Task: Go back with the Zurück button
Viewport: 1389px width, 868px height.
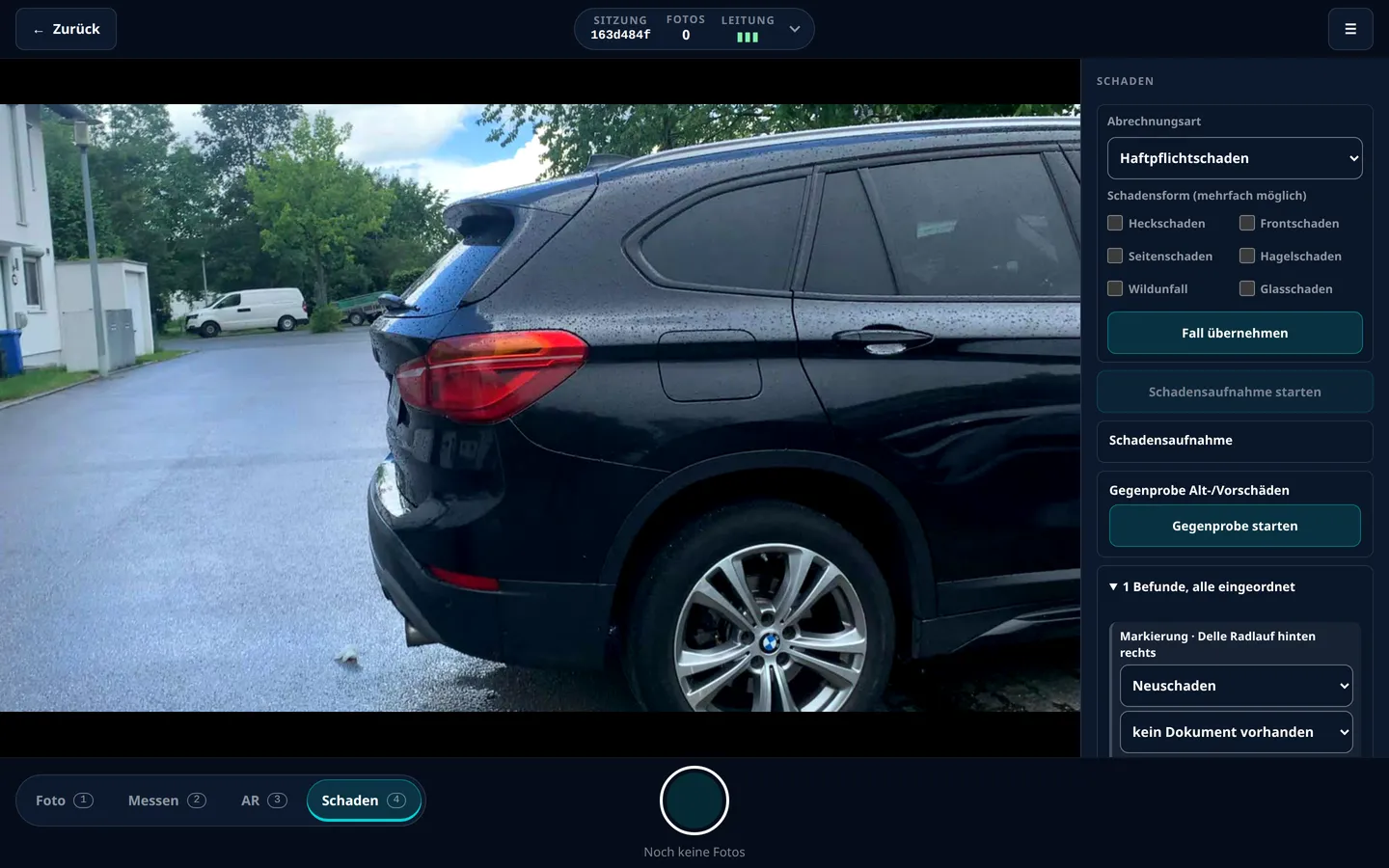Action: coord(66,29)
